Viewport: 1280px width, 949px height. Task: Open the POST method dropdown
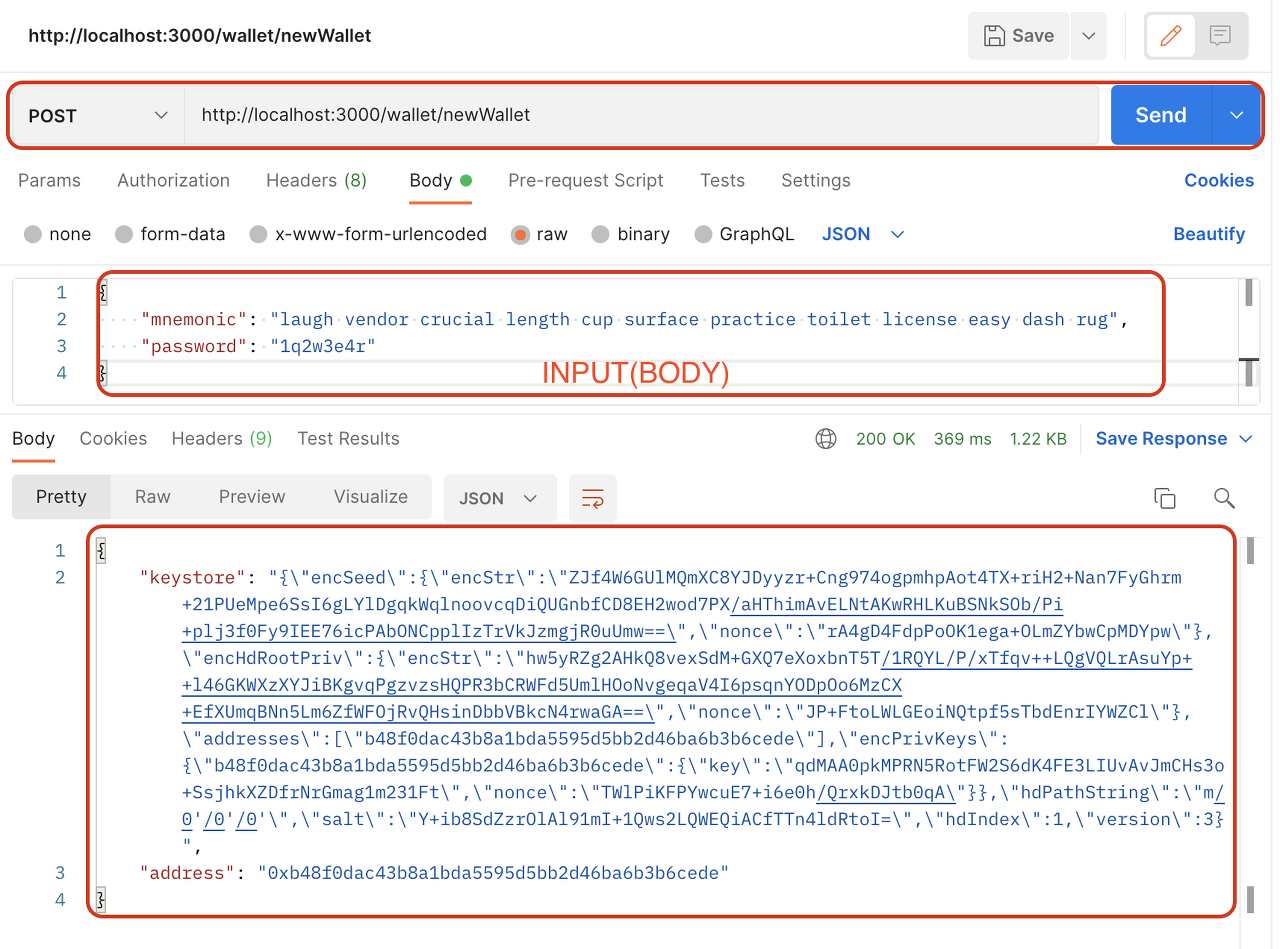(x=98, y=115)
